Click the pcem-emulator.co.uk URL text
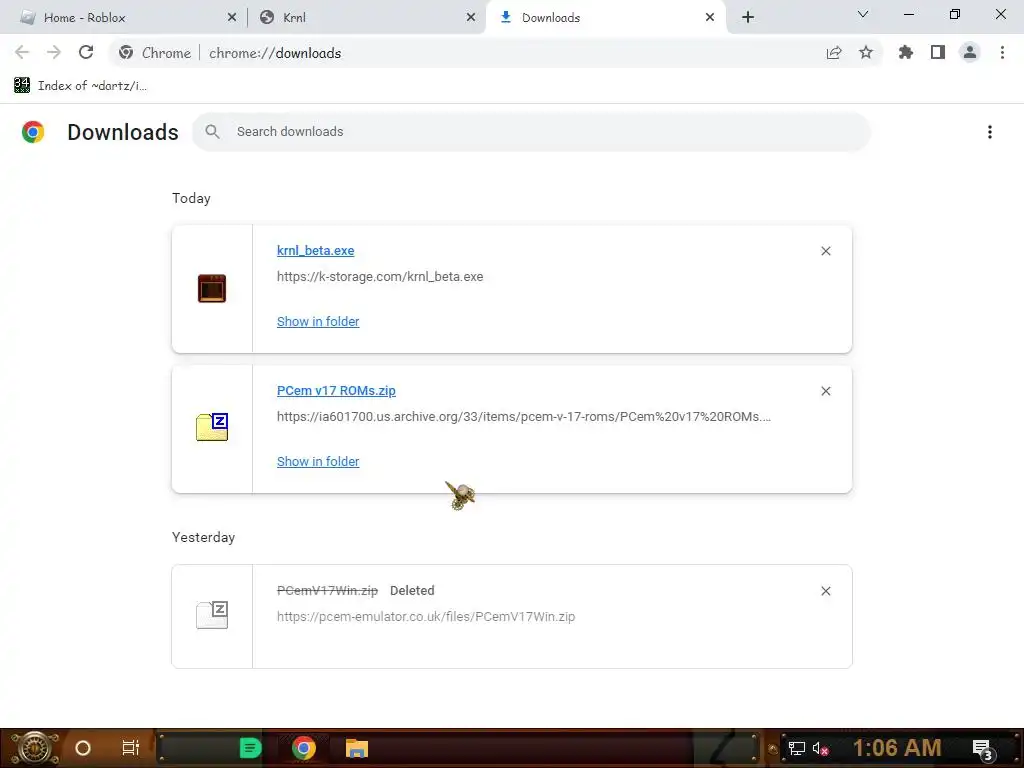This screenshot has height=768, width=1024. pos(426,616)
